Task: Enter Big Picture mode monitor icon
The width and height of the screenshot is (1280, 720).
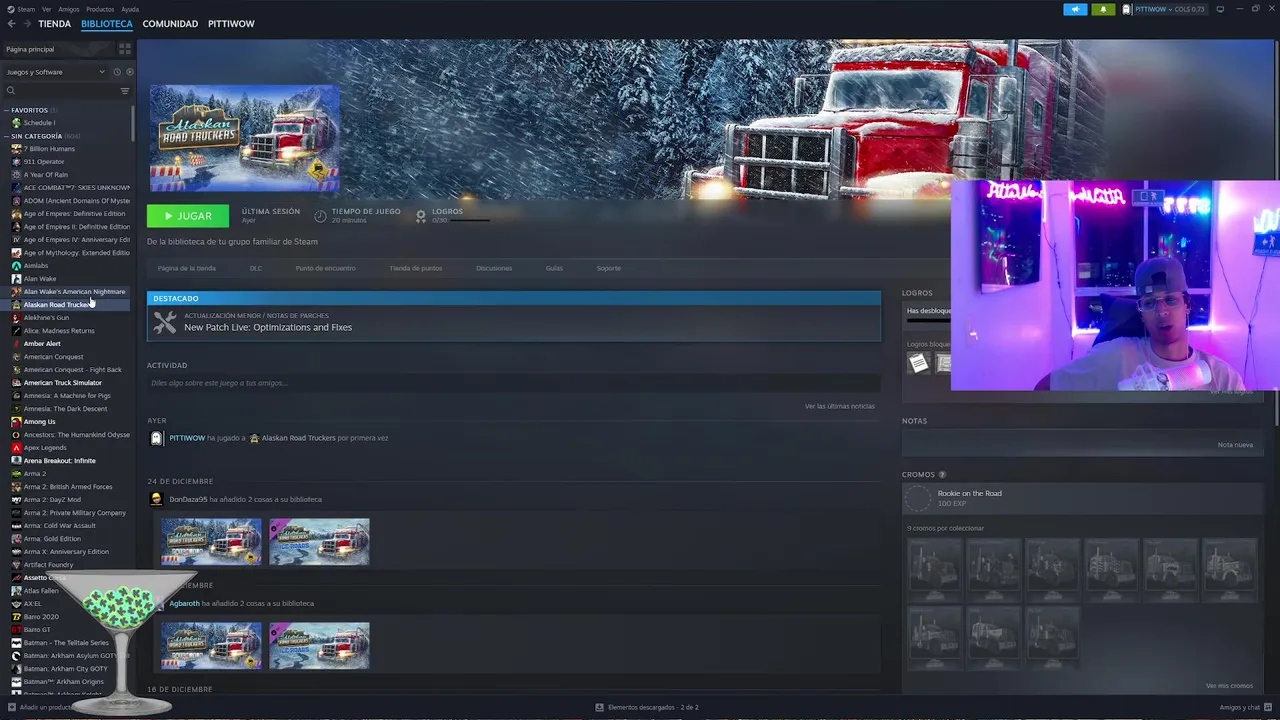Action: 1220,9
